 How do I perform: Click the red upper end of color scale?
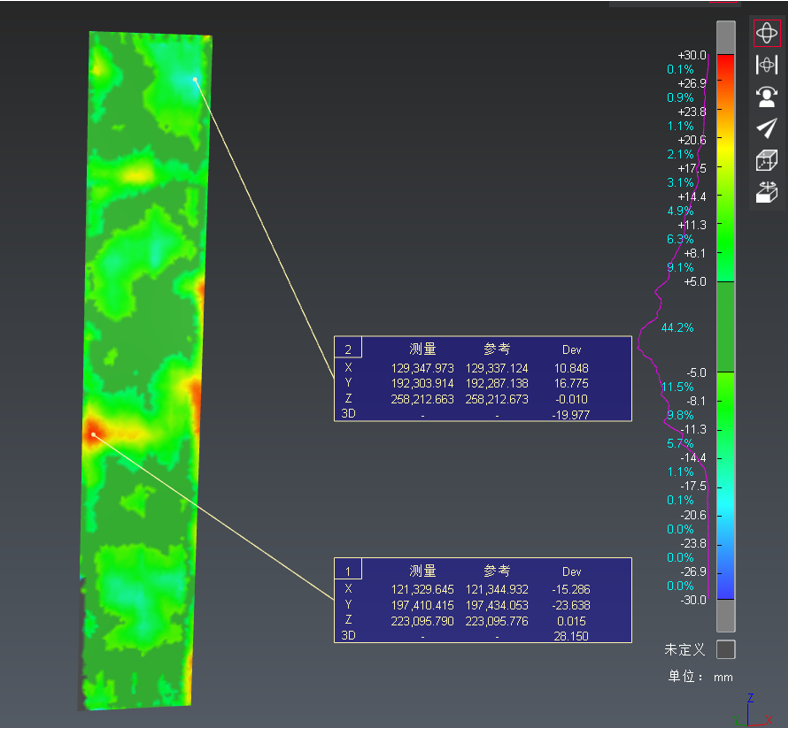click(x=725, y=63)
